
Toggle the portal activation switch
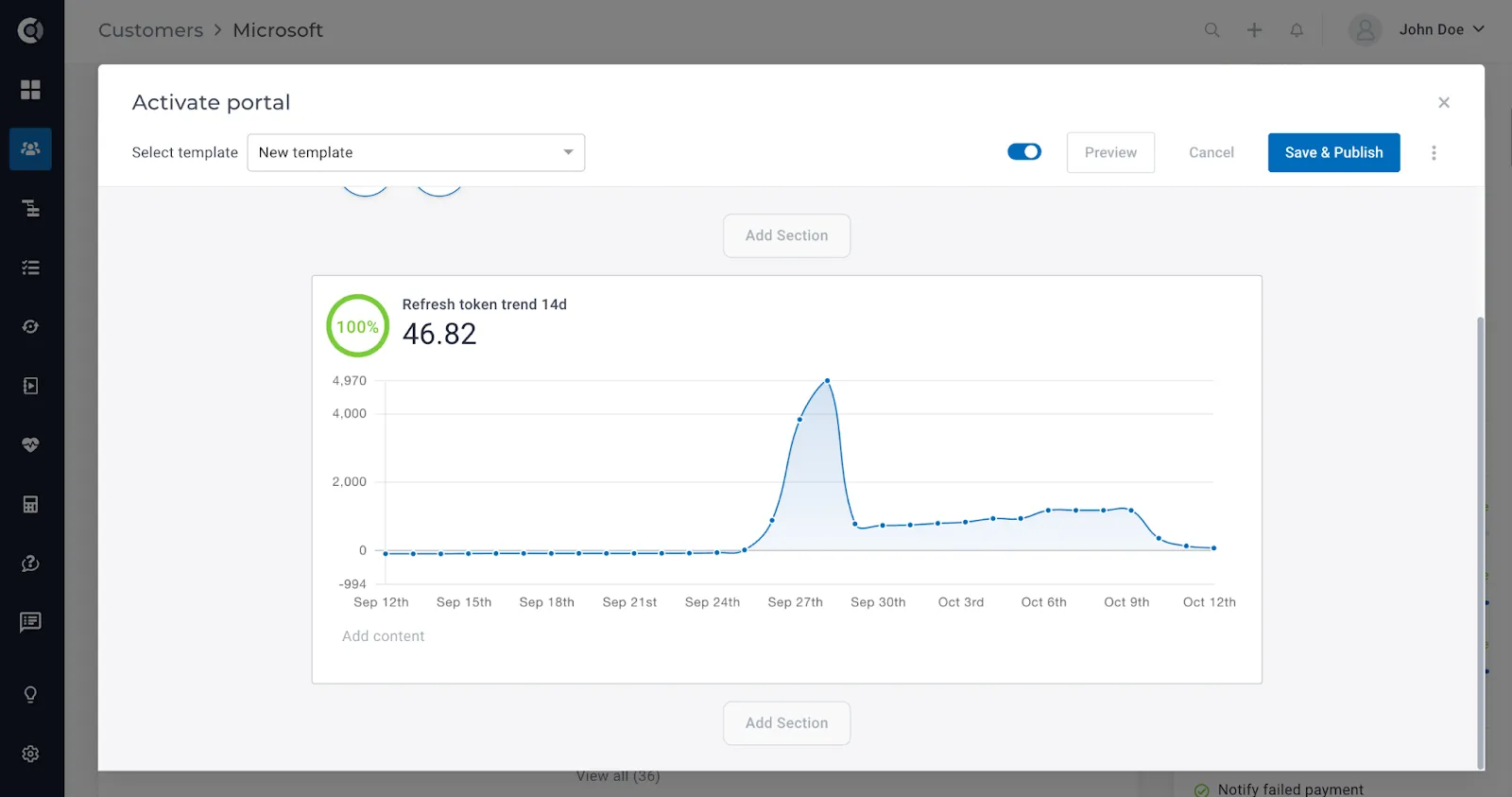tap(1024, 151)
